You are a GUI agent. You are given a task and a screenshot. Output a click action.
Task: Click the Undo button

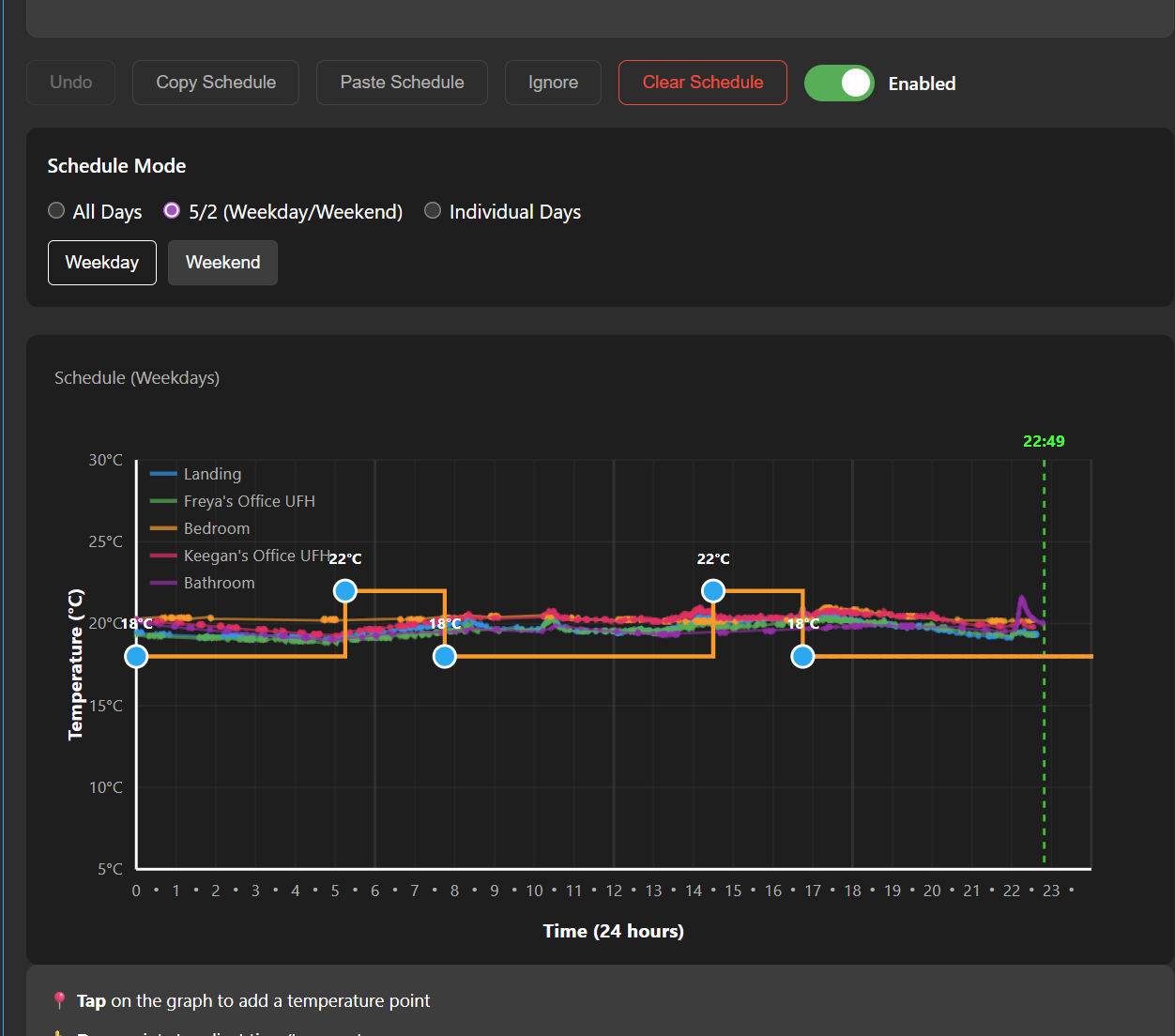(71, 83)
